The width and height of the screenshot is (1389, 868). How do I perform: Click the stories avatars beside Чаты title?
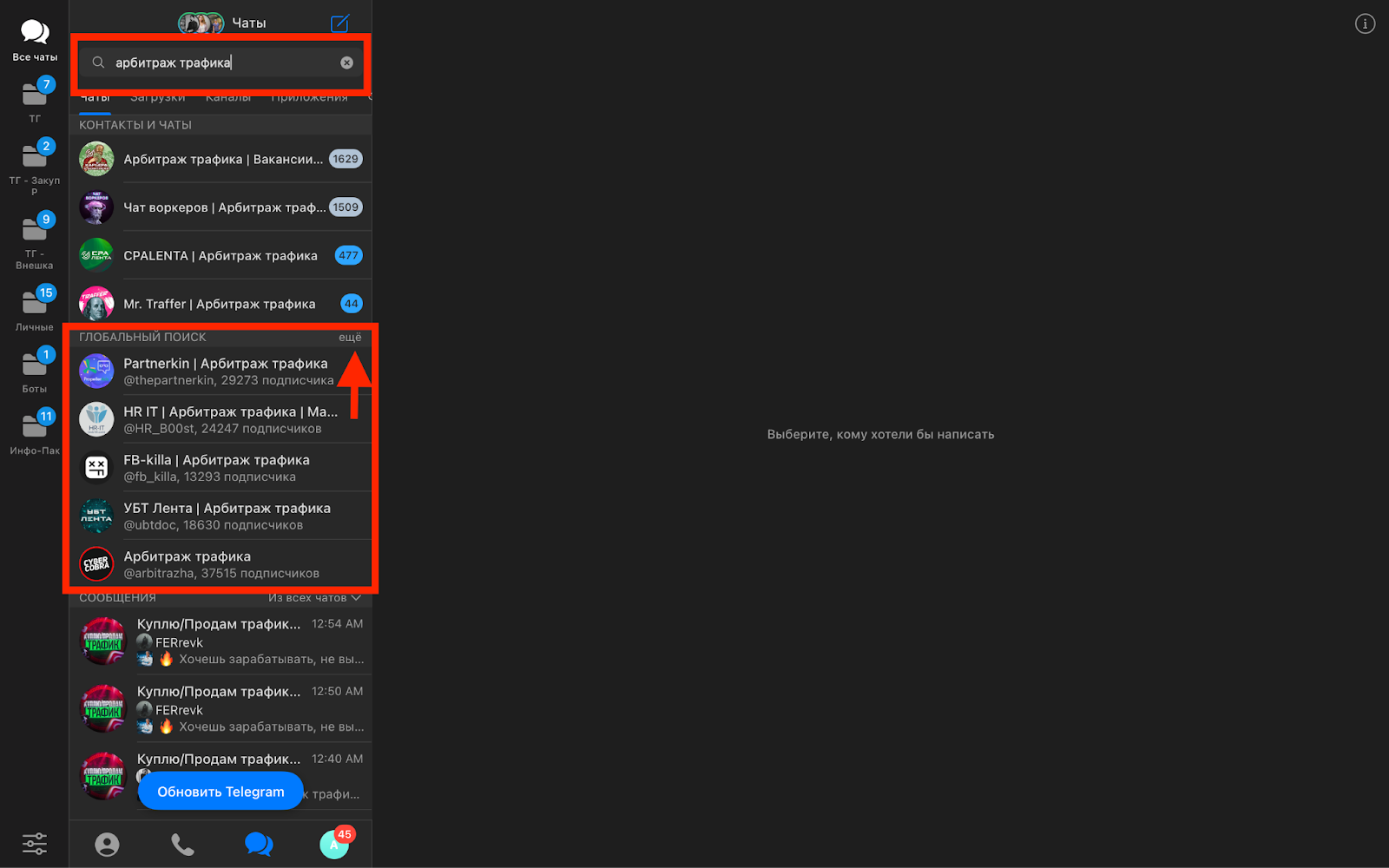coord(201,23)
